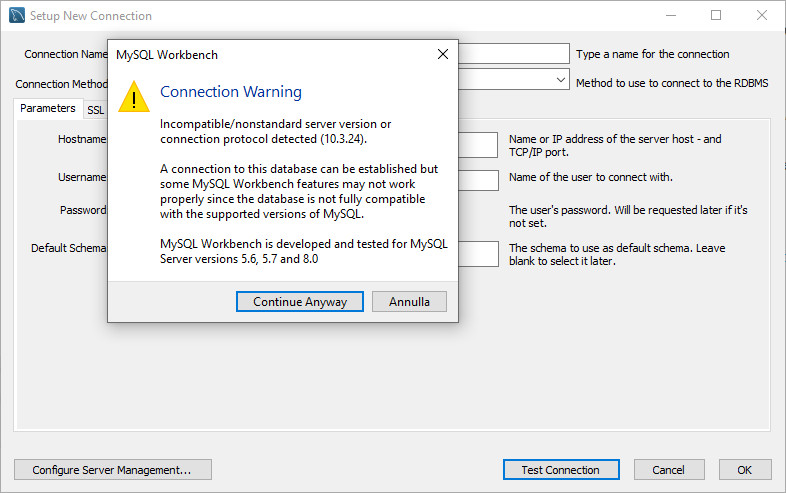786x493 pixels.
Task: Click the MySQL Workbench dolphin title icon
Action: tap(17, 16)
